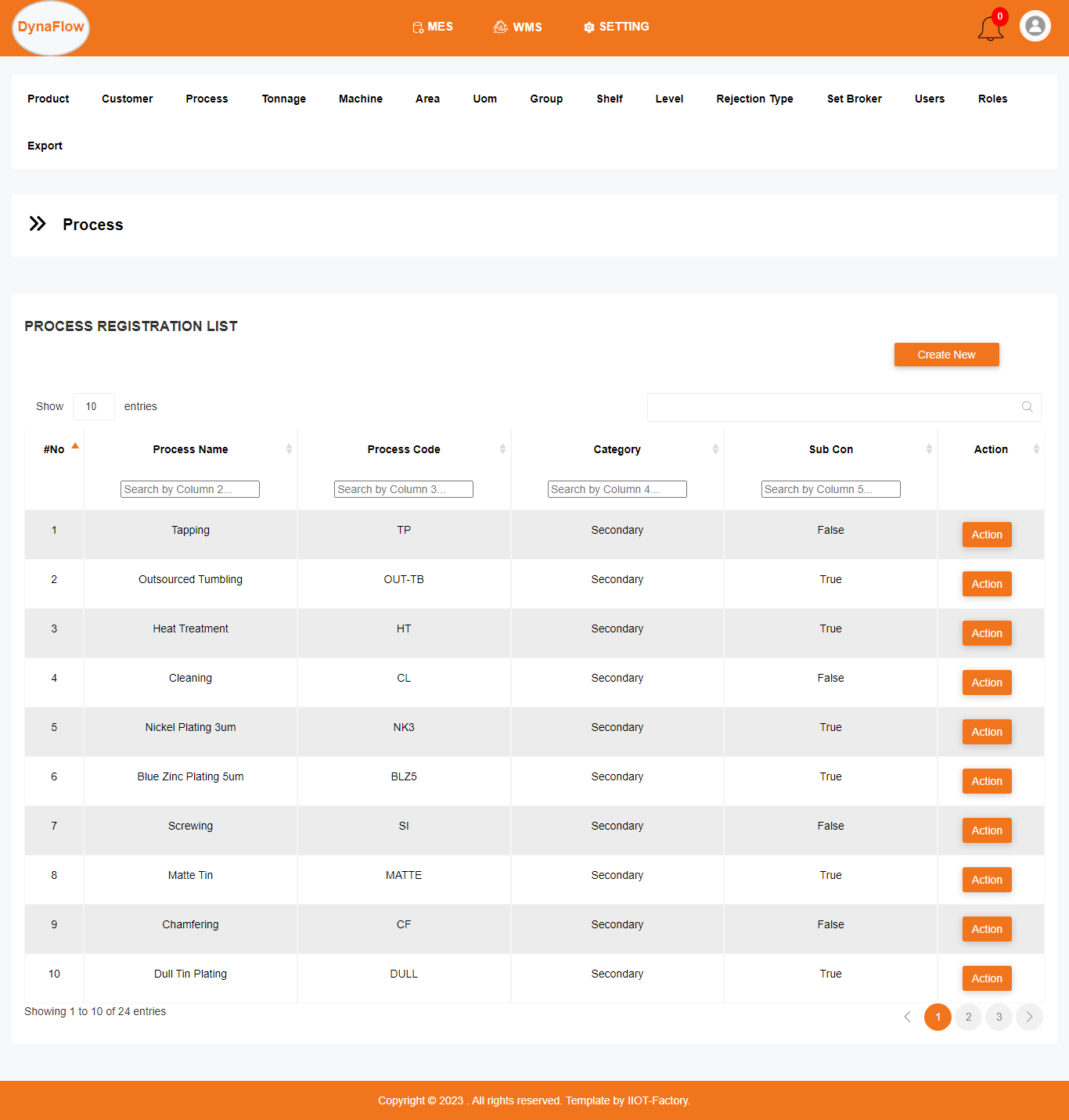This screenshot has height=1120, width=1069.
Task: Click Action button for Screwing row
Action: [x=987, y=830]
